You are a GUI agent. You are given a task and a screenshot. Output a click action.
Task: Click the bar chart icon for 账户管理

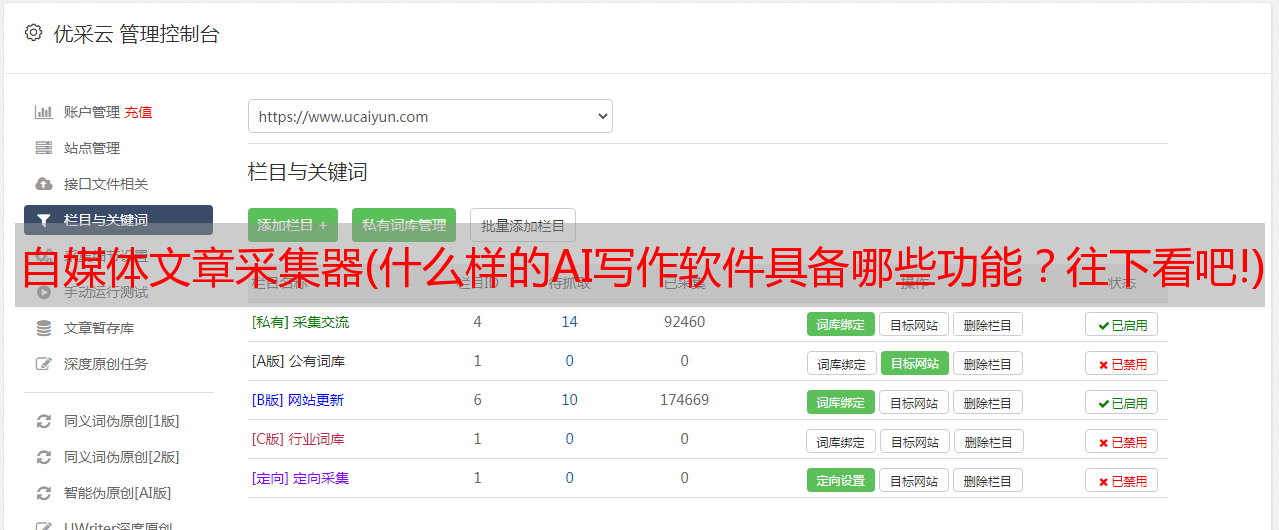(44, 112)
